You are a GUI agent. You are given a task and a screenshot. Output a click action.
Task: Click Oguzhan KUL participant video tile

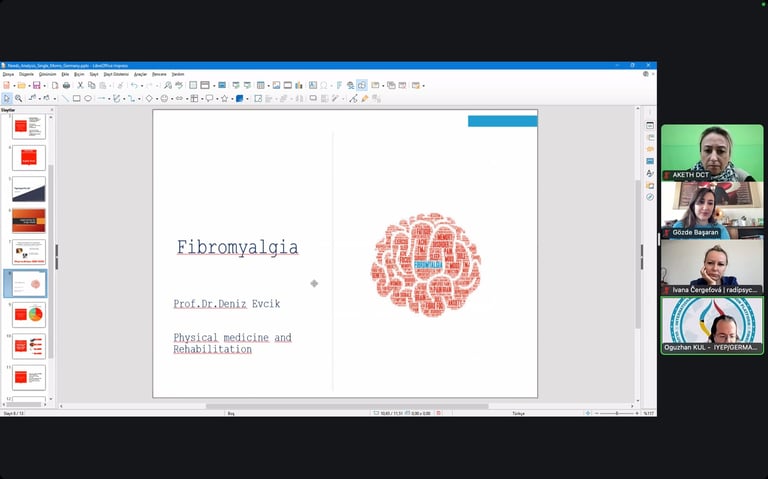coord(712,325)
